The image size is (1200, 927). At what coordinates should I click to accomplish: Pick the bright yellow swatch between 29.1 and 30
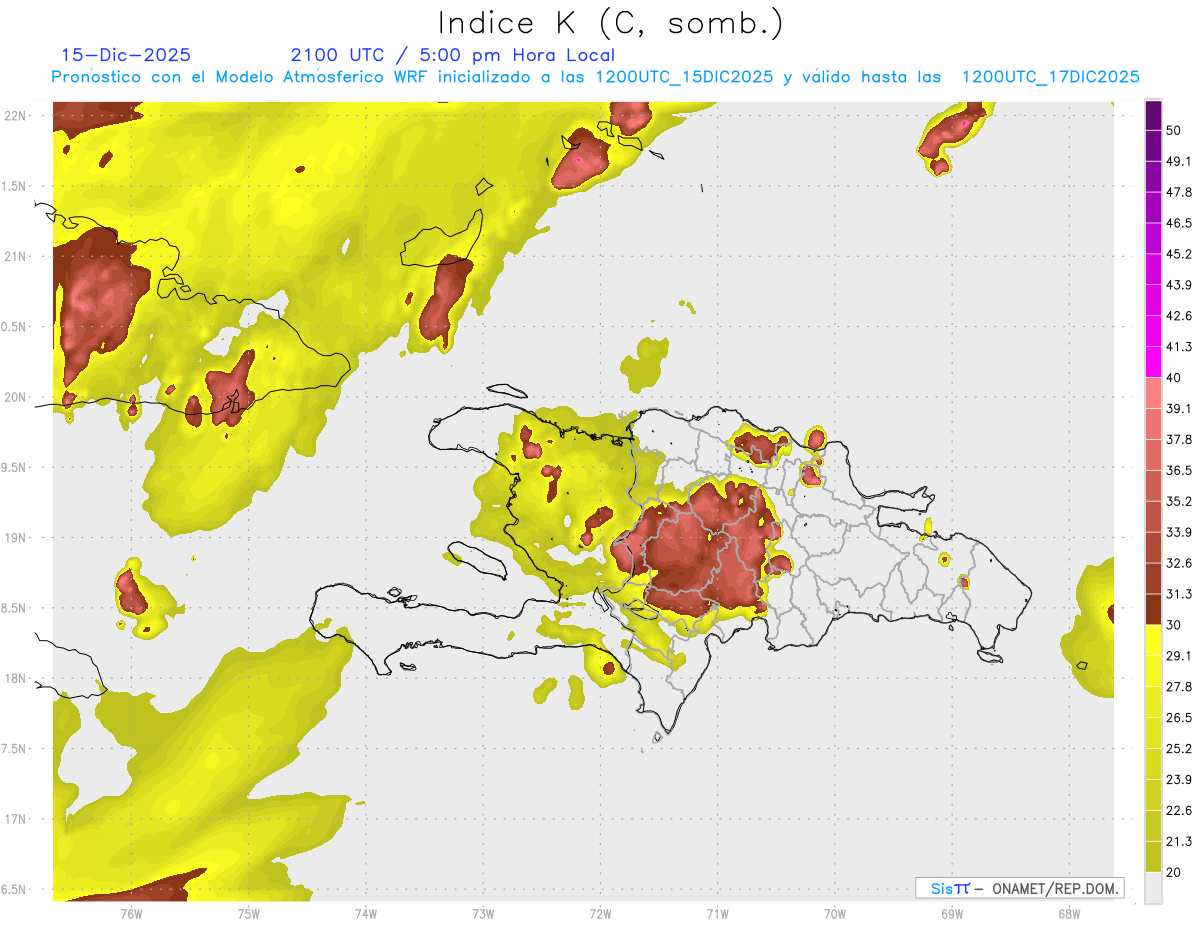1153,640
